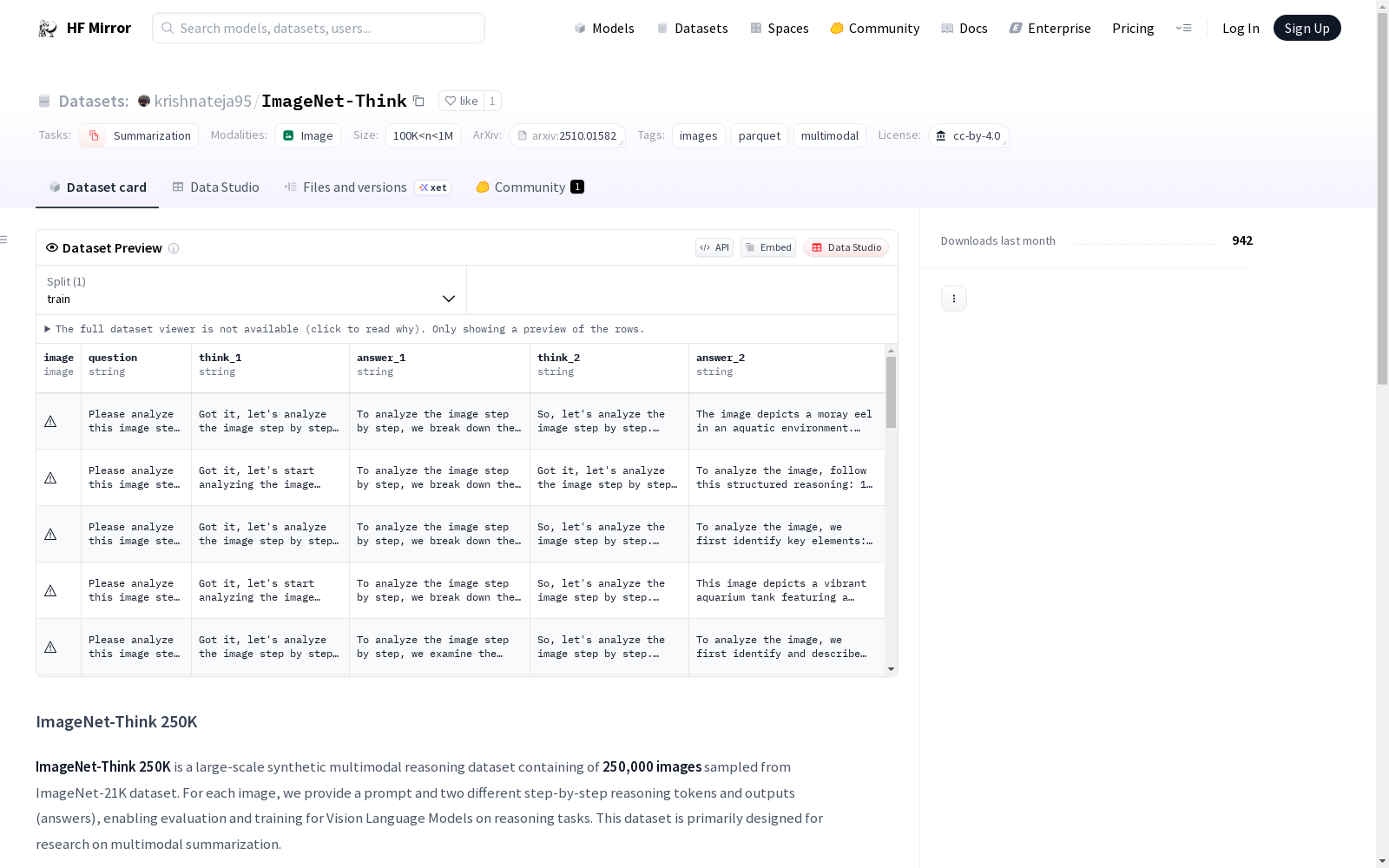Go to Datasets in top navigation
Image resolution: width=1389 pixels, height=868 pixels.
click(x=692, y=29)
